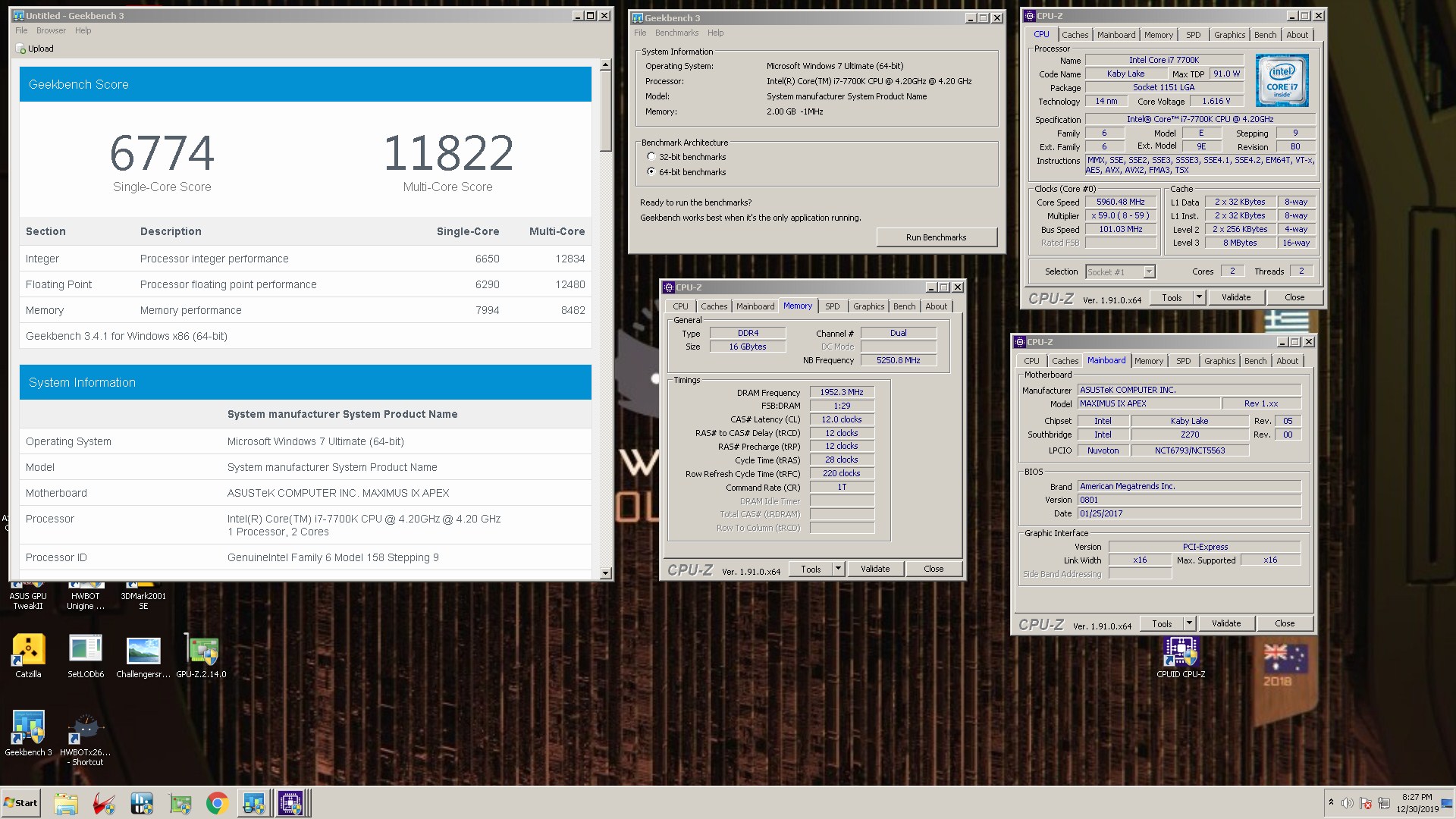
Task: Open GPU-Z from the taskbar
Action: (x=180, y=803)
